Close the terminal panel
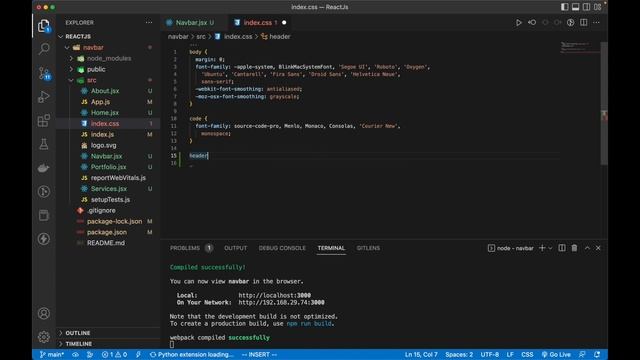This screenshot has width=640, height=360. [598, 248]
